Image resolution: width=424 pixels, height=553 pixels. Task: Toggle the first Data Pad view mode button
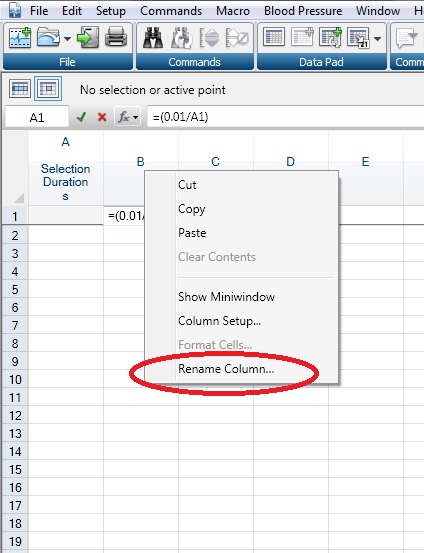click(x=20, y=88)
